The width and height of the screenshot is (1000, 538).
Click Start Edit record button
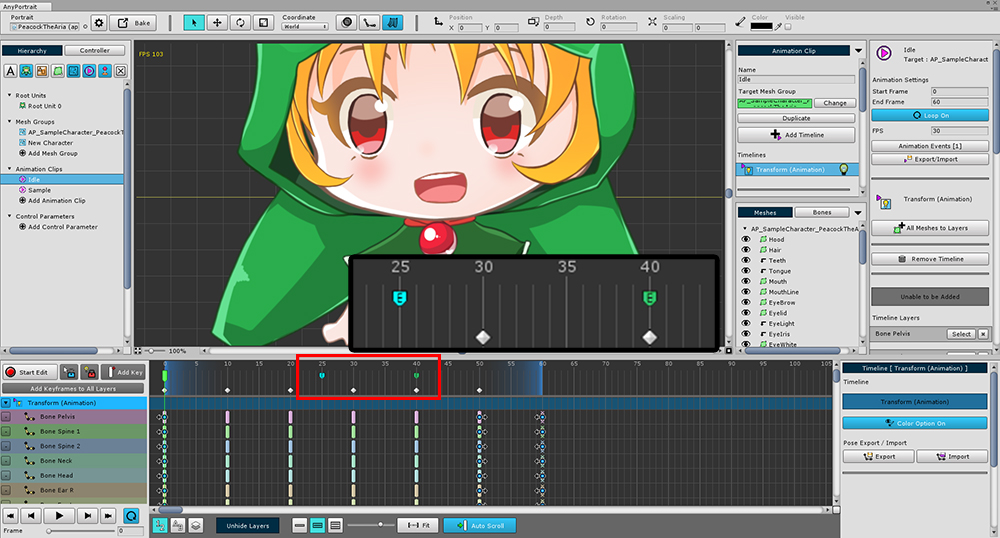point(29,372)
